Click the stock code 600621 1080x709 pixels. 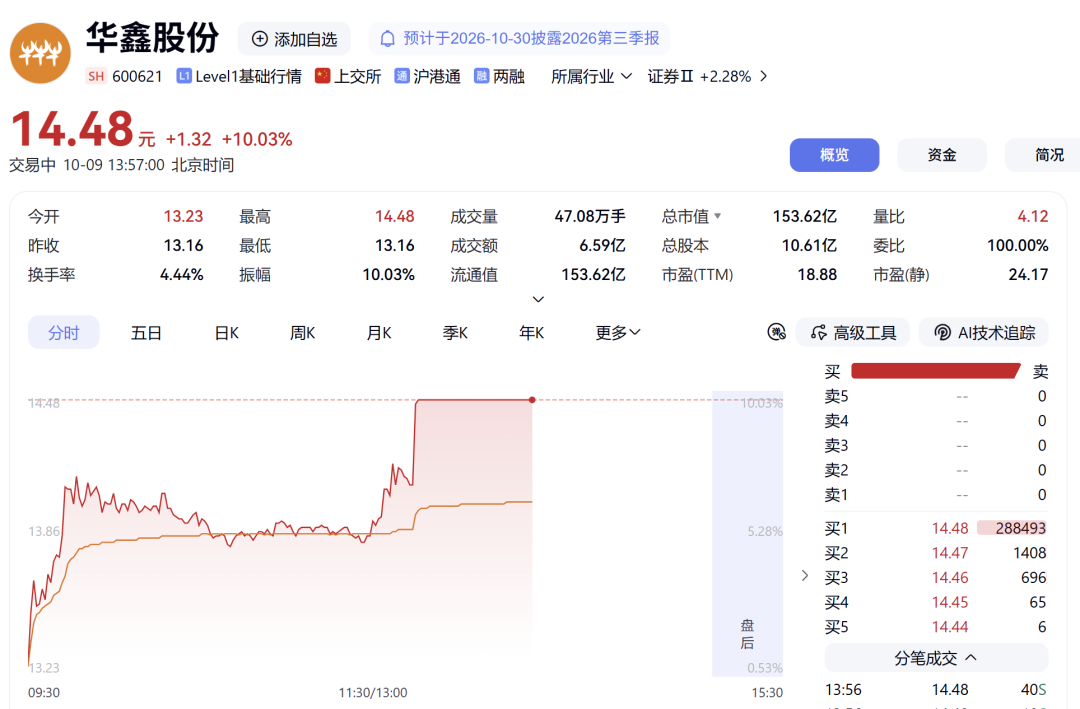tap(137, 76)
